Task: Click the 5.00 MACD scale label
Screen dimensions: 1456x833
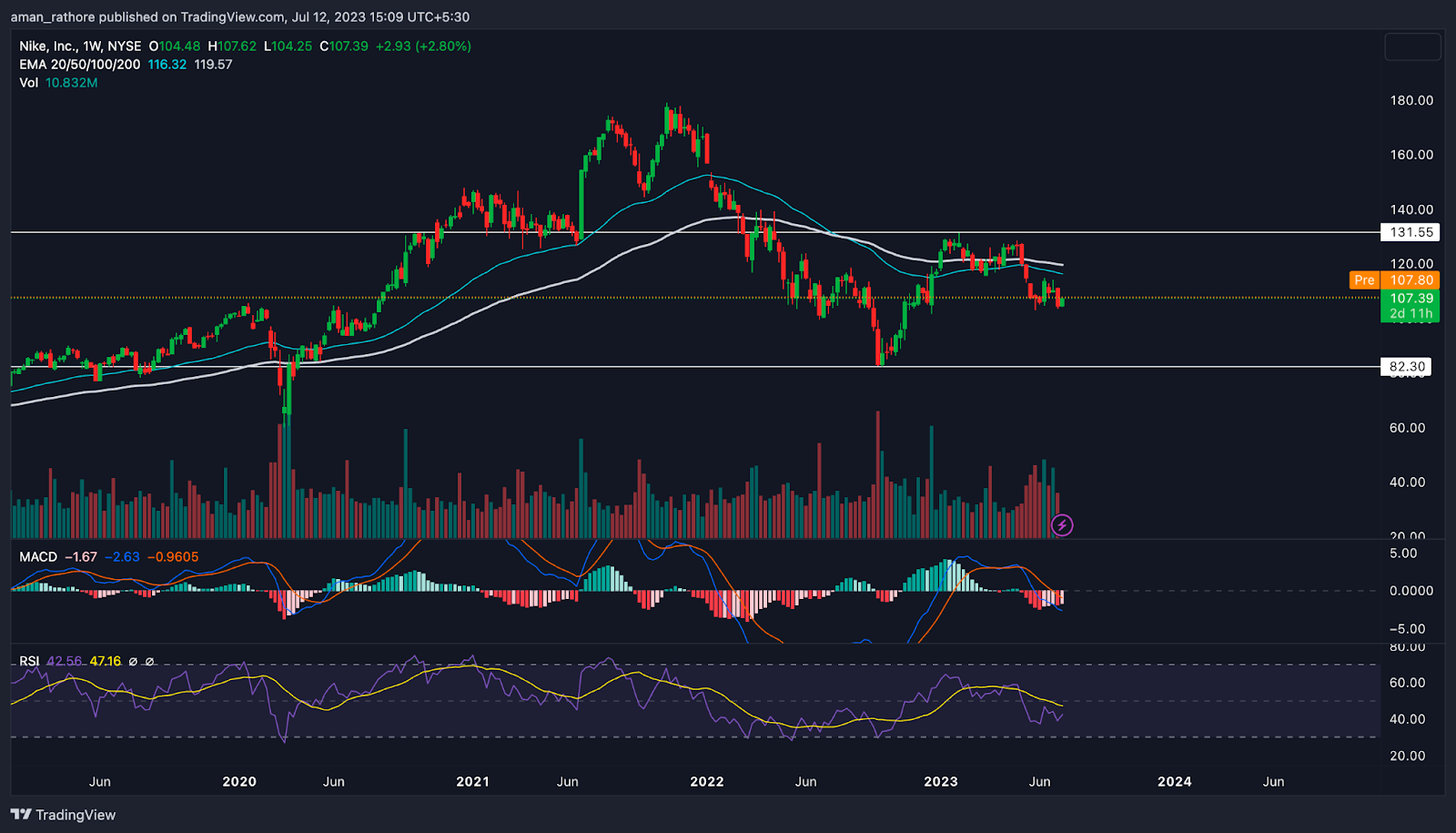Action: coord(1403,554)
